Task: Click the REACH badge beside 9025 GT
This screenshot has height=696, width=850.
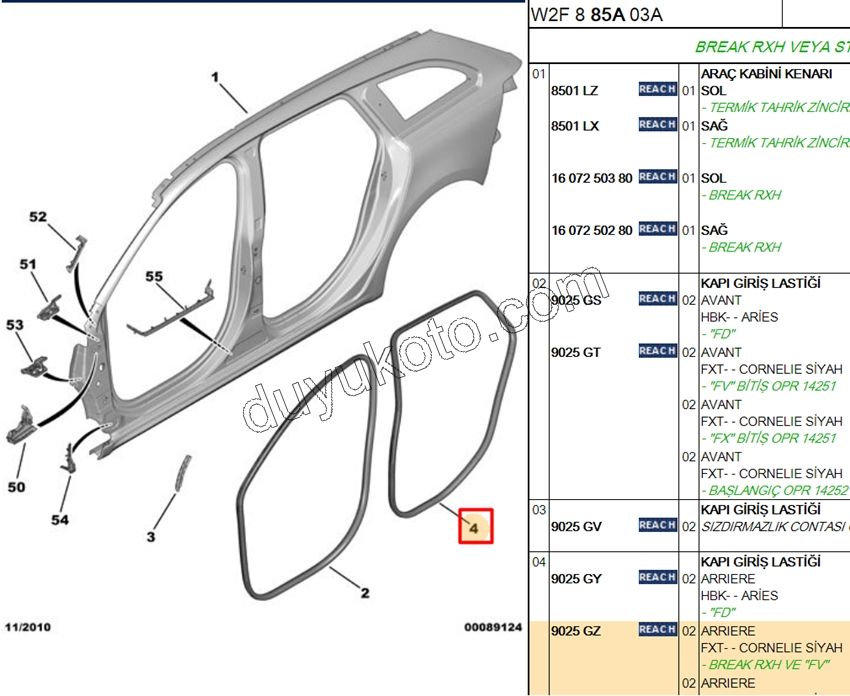Action: (657, 351)
